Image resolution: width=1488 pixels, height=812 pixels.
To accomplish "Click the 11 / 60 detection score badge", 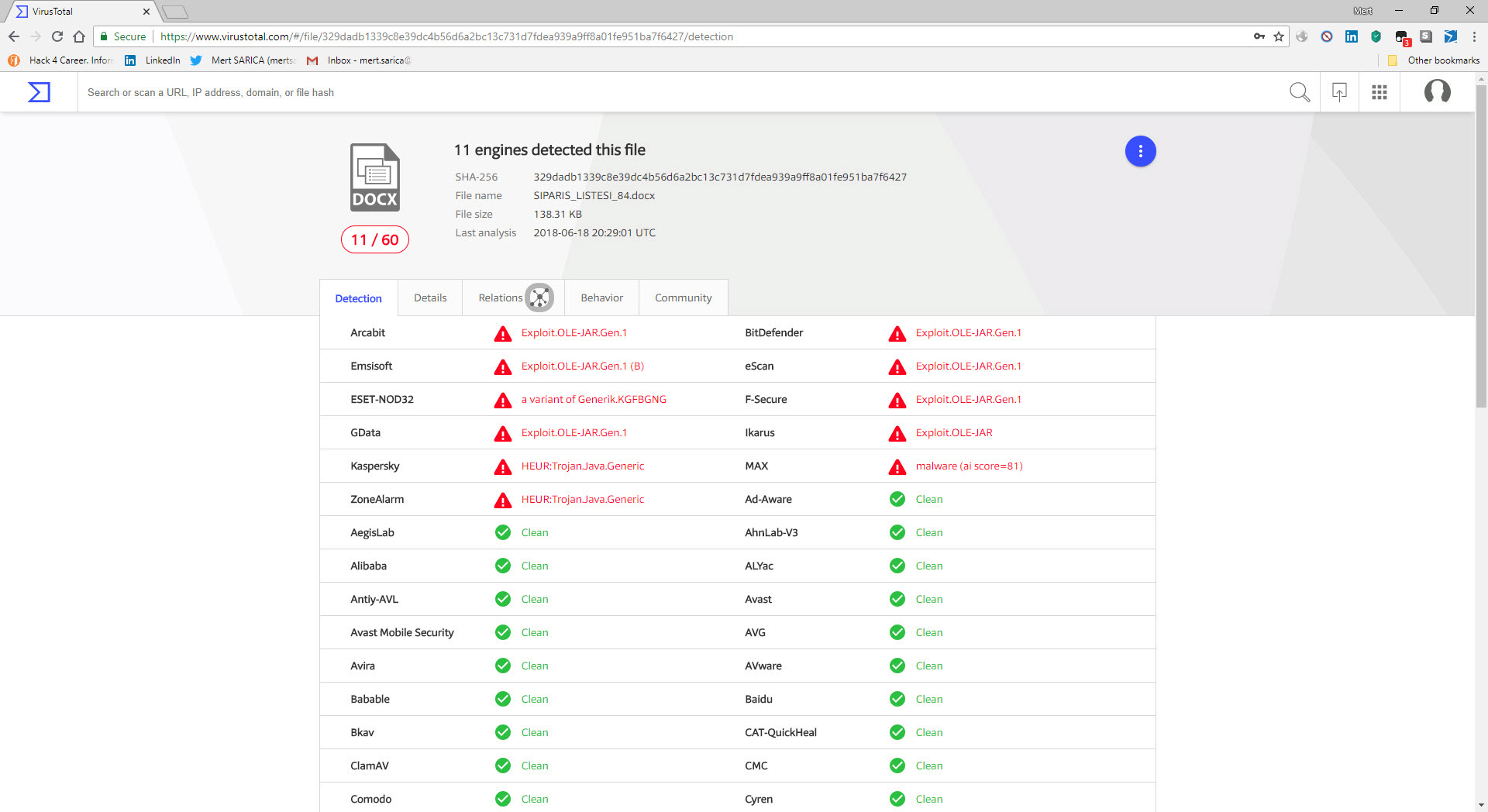I will click(375, 239).
